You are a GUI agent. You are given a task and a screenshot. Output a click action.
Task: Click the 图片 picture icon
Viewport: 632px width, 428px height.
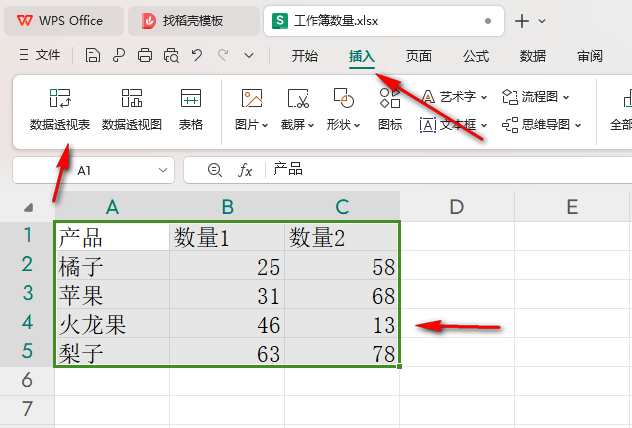tap(252, 98)
